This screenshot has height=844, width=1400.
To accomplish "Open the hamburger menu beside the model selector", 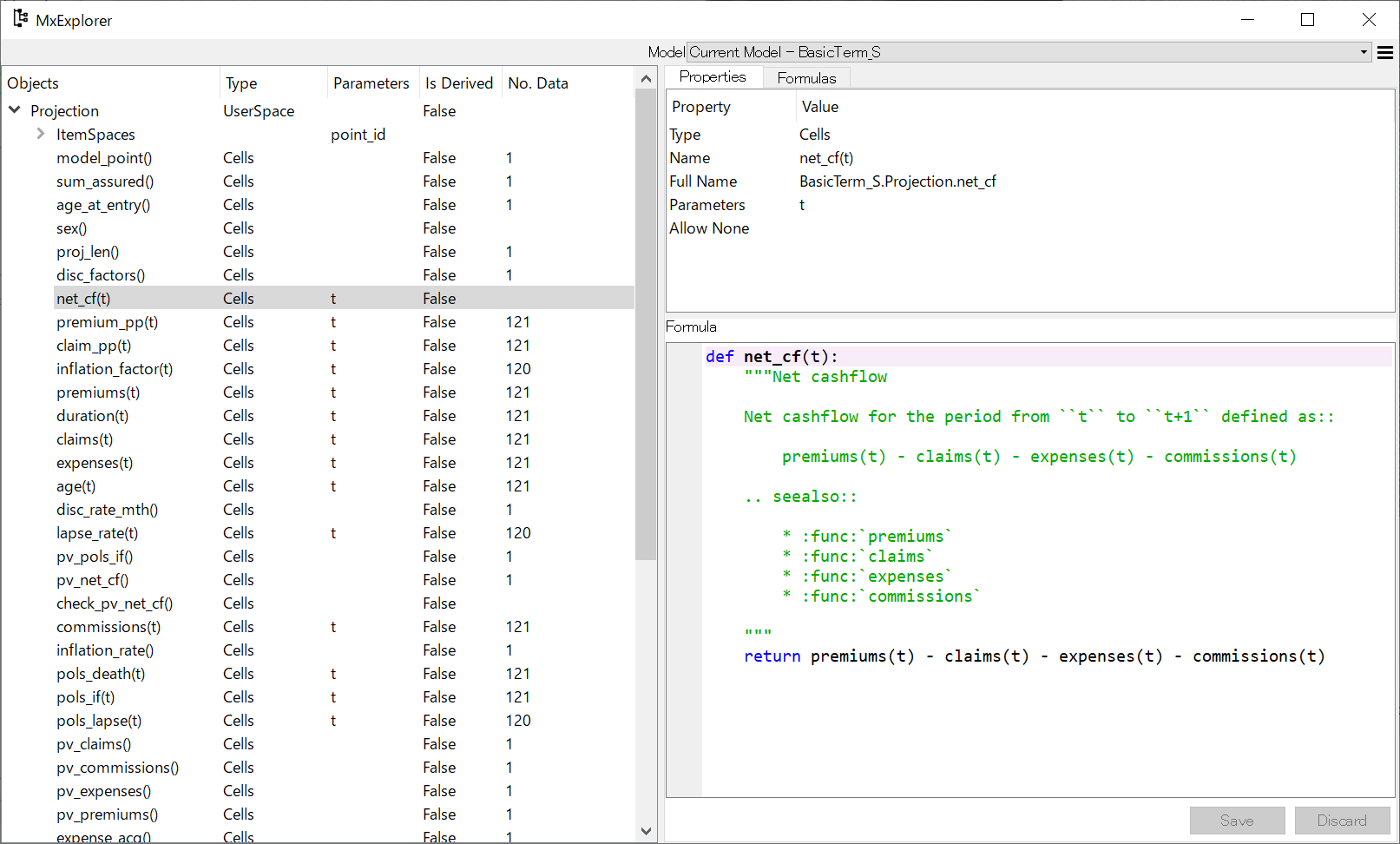I will [1385, 53].
